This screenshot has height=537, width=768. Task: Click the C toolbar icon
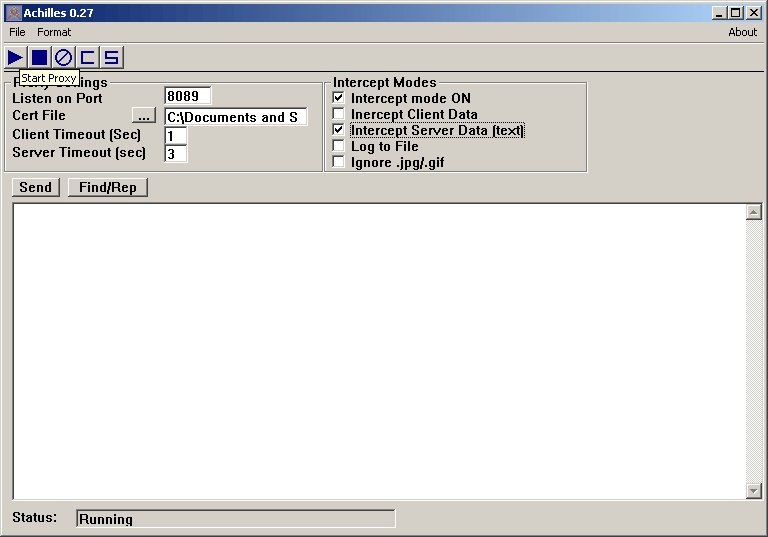pos(88,57)
